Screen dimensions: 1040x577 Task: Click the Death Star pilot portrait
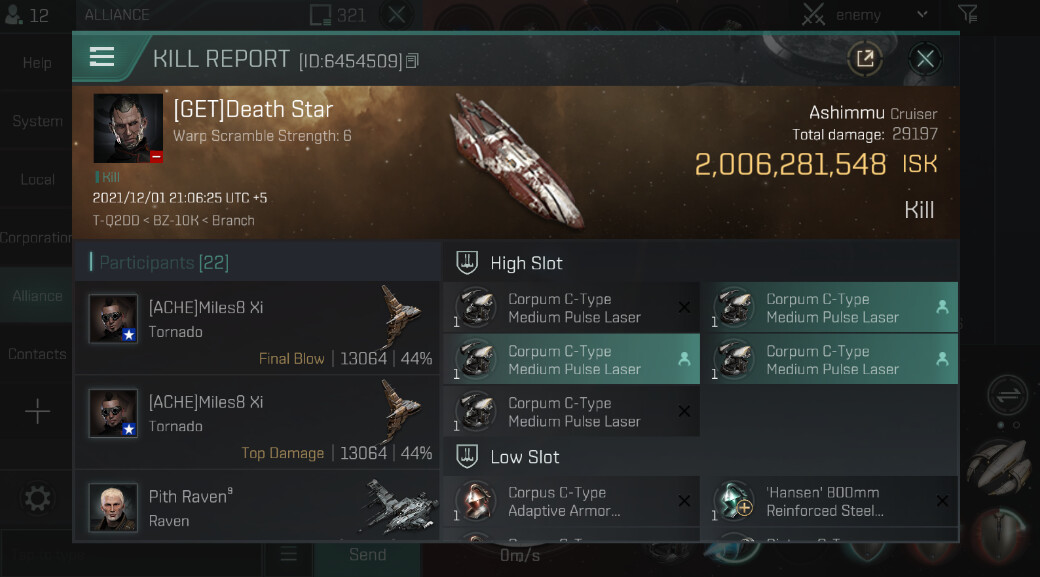[128, 128]
